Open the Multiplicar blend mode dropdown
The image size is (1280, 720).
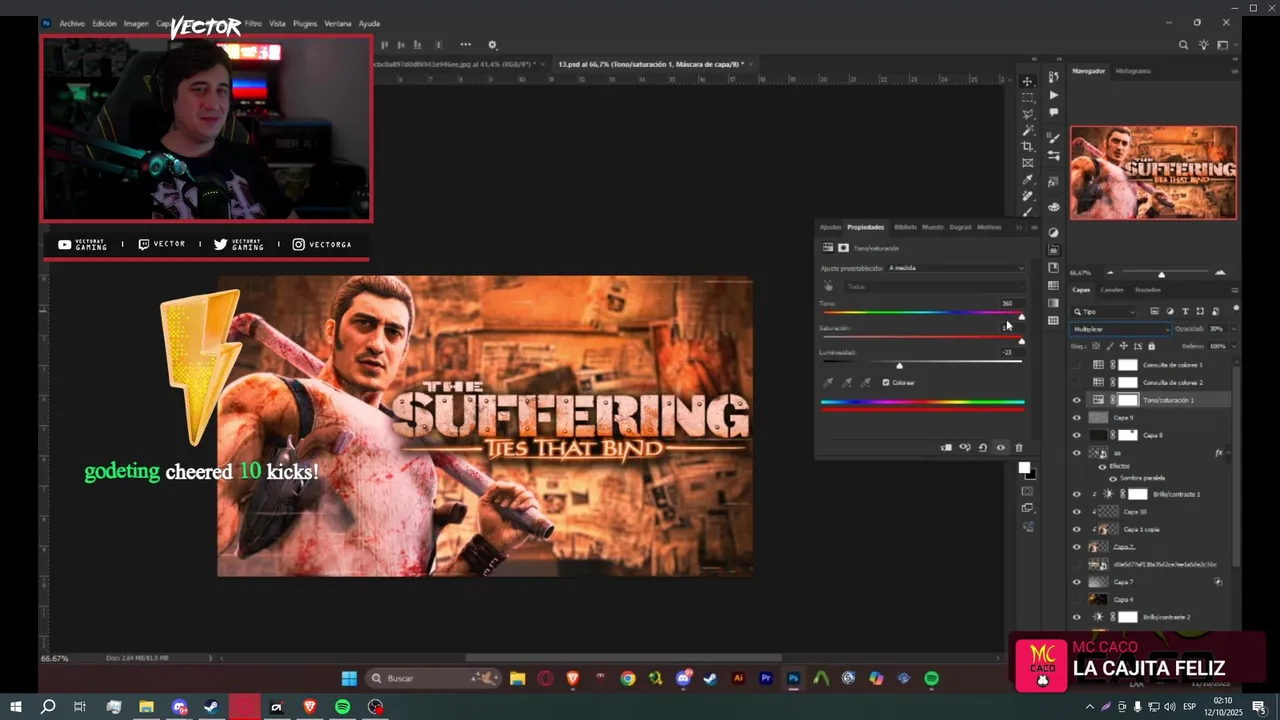[1120, 329]
